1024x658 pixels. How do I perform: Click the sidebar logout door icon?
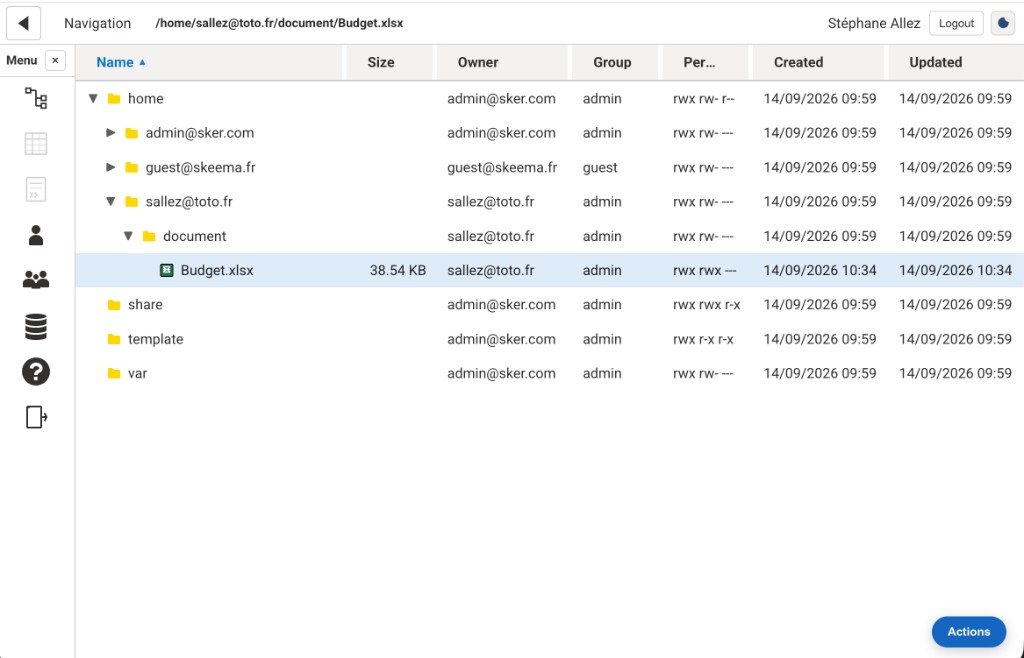coord(36,417)
